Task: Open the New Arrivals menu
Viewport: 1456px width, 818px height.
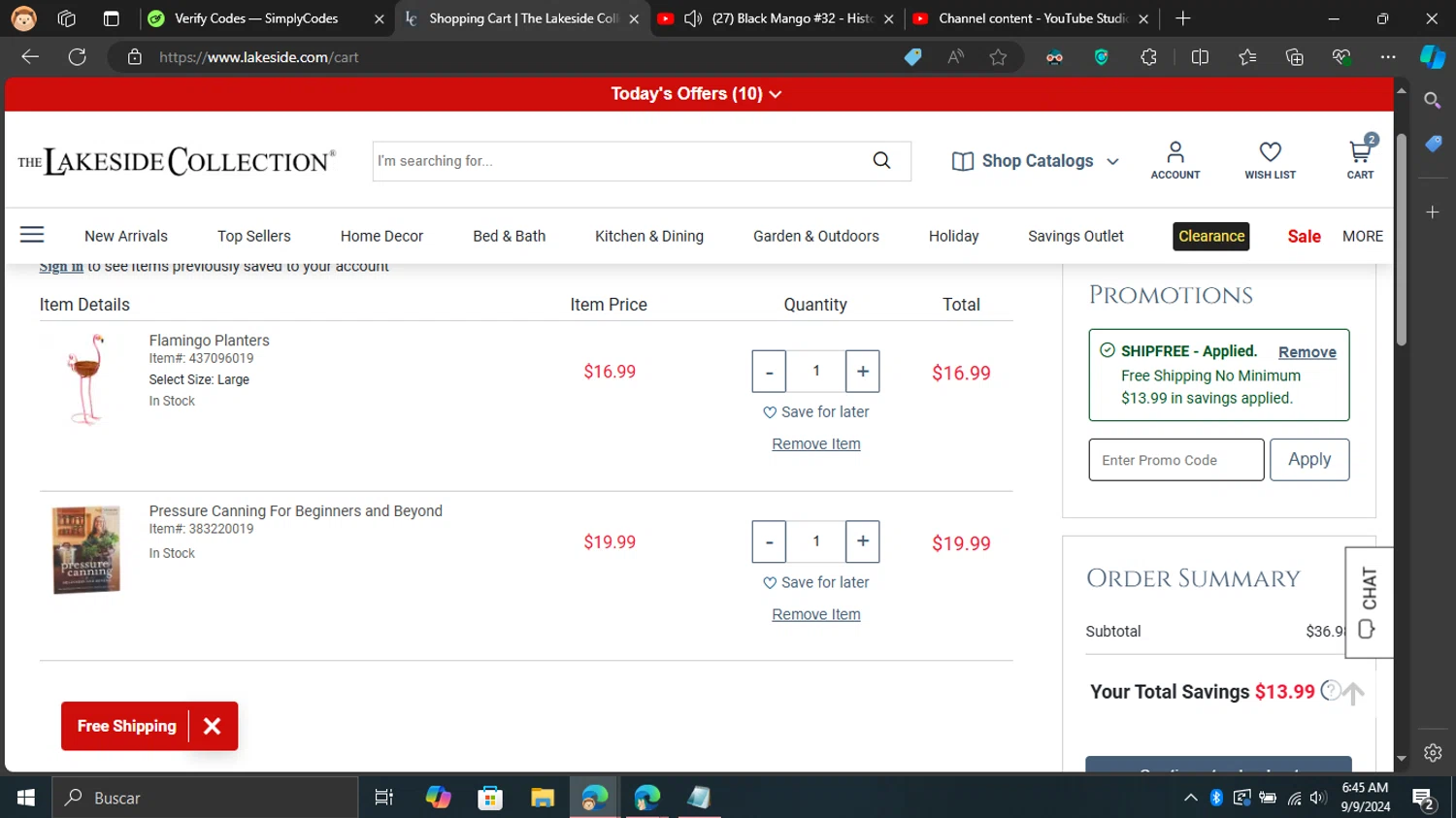Action: [126, 236]
